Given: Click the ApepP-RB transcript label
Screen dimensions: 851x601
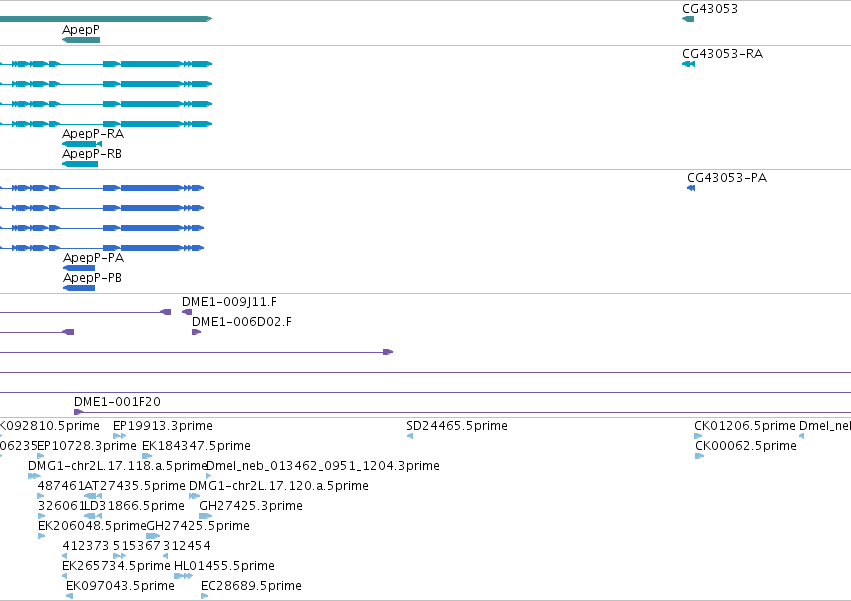Looking at the screenshot, I should (x=92, y=154).
